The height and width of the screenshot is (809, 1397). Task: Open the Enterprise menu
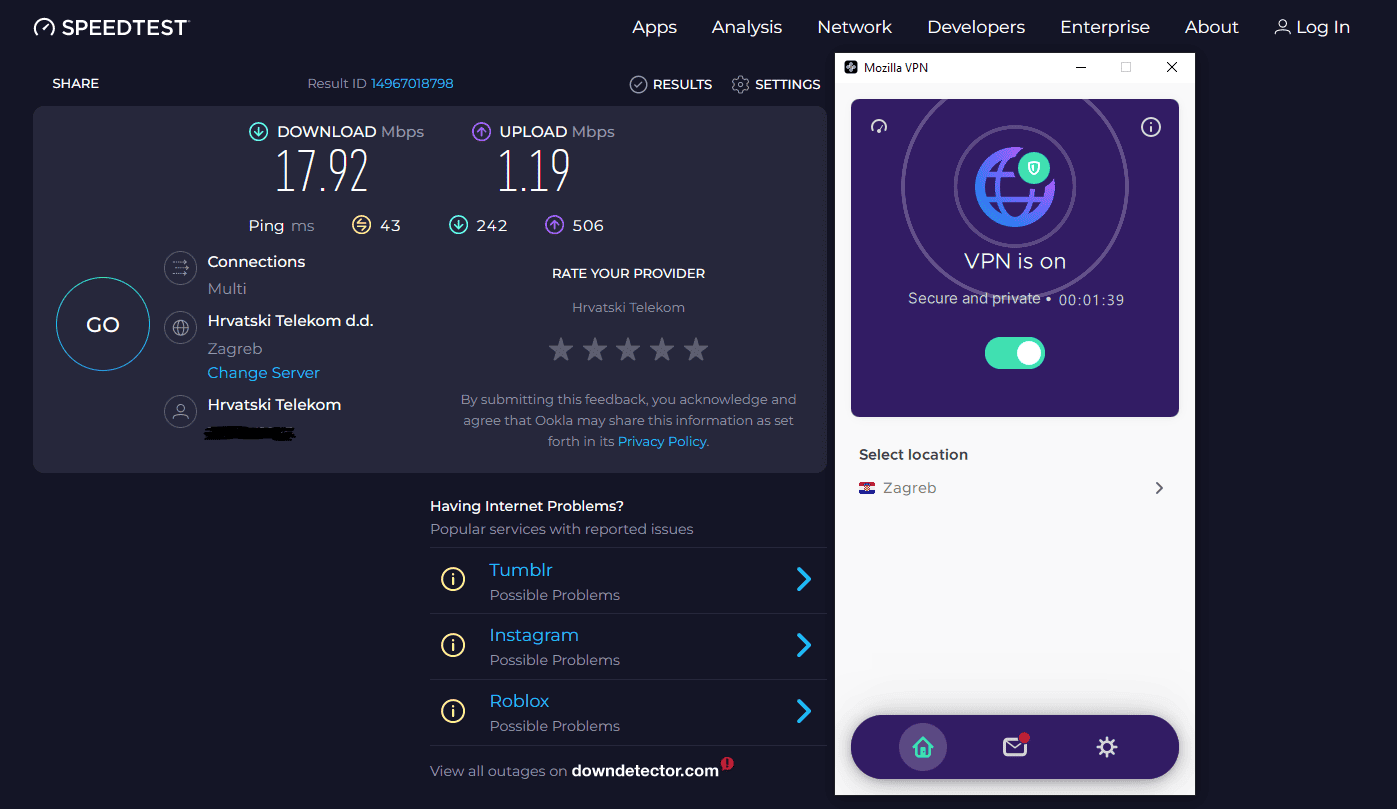click(1105, 27)
